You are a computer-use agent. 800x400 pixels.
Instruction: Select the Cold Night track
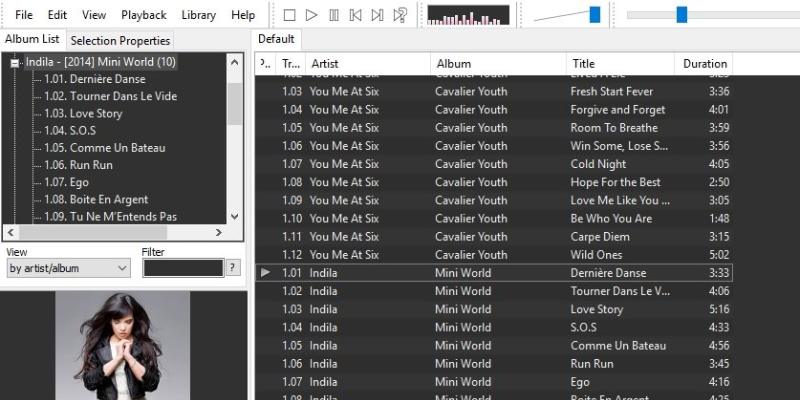(494, 164)
